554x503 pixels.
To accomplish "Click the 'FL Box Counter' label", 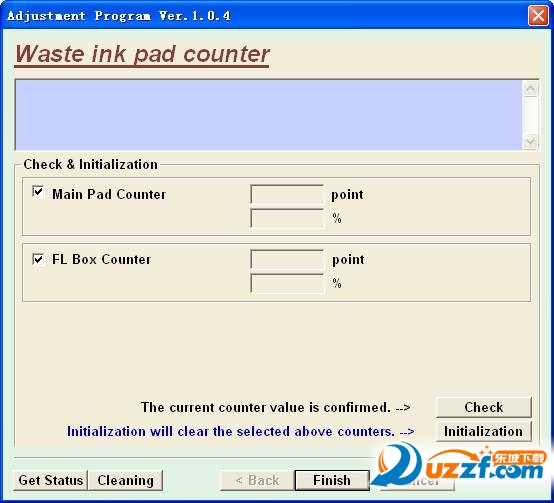I will point(101,259).
